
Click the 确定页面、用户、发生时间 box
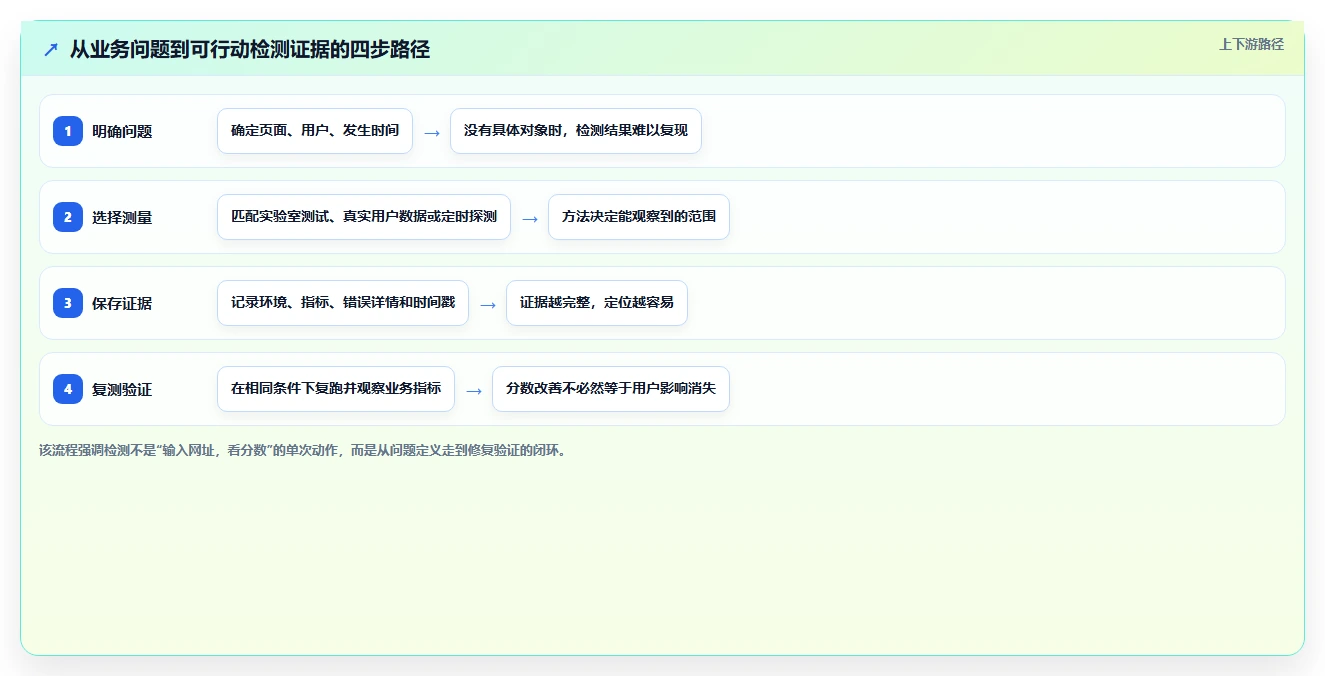pyautogui.click(x=315, y=131)
